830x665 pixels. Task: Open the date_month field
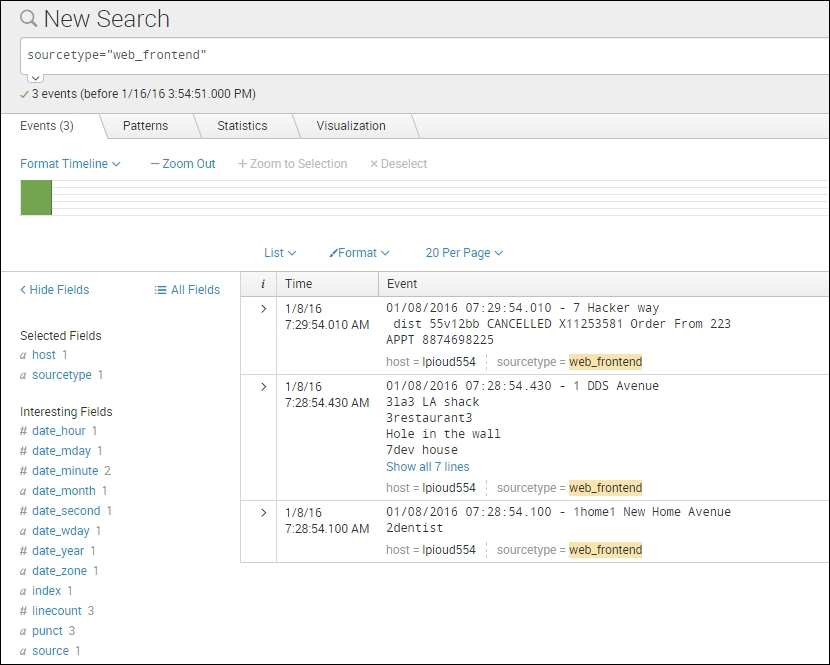64,491
